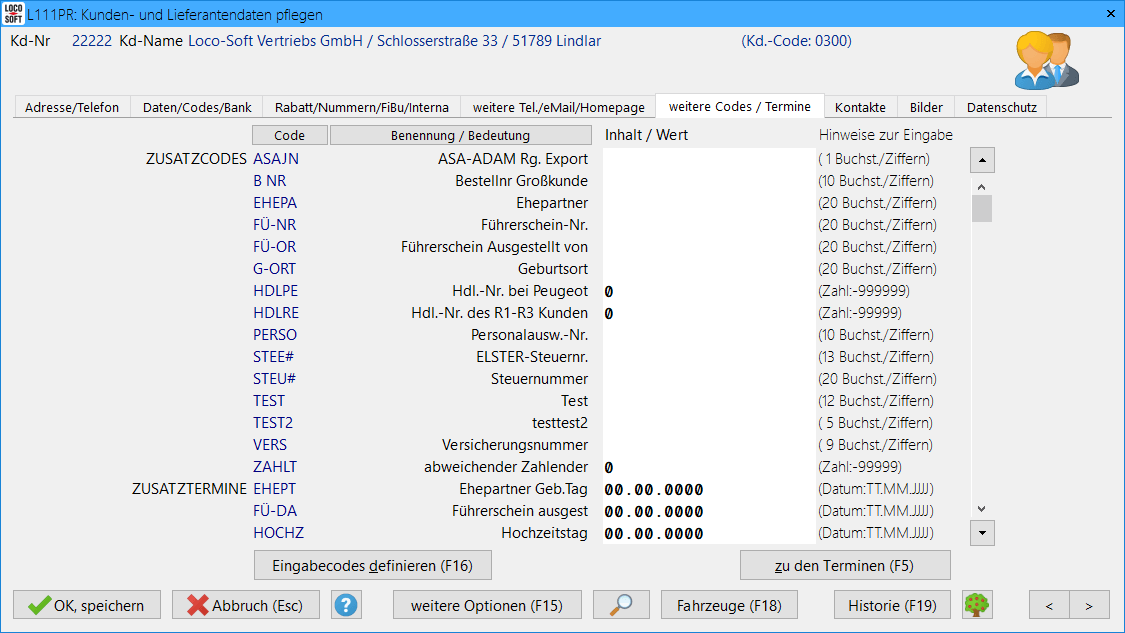Select the Kontakte tab
1125x633 pixels.
click(x=860, y=107)
